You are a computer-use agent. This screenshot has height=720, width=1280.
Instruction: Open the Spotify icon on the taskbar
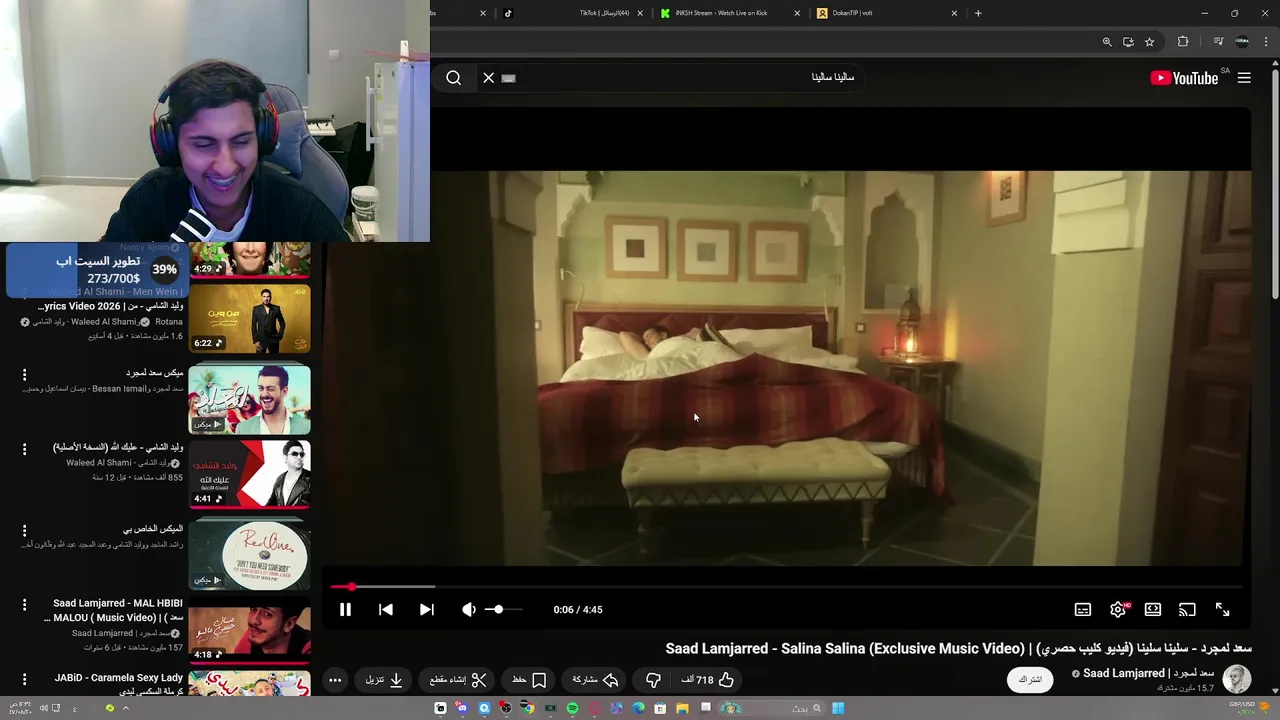(x=572, y=708)
